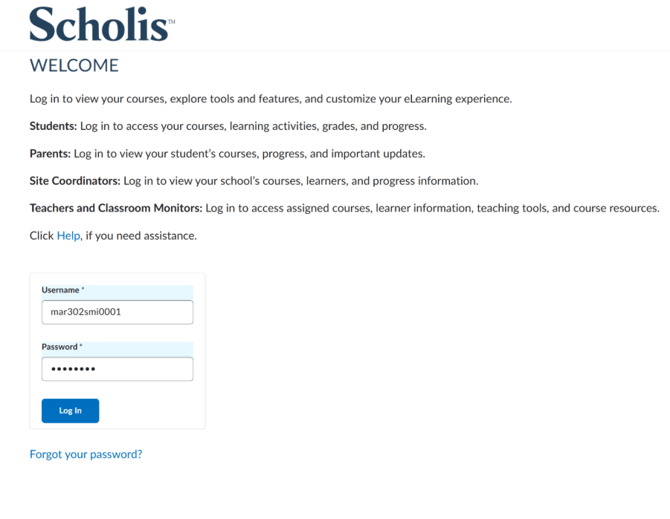Focus the Username input field
The width and height of the screenshot is (670, 519).
pos(117,312)
